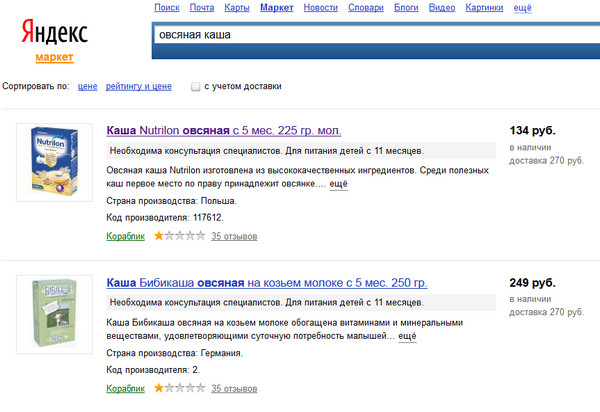600x412 pixels.
Task: Expand 'ещё' in the Бибикаша description
Action: 407,337
